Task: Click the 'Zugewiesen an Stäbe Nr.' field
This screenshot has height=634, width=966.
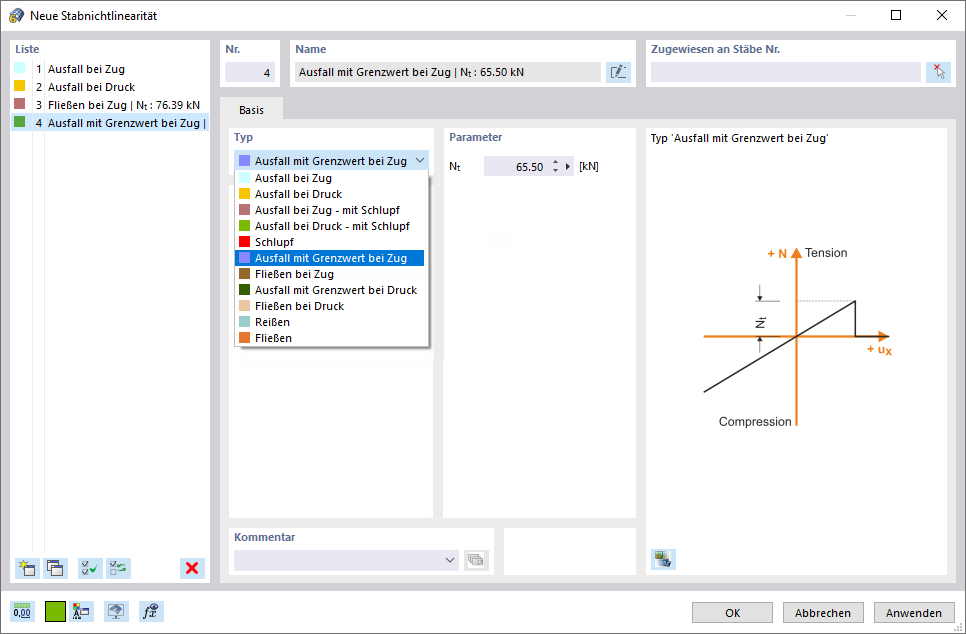Action: pyautogui.click(x=787, y=72)
